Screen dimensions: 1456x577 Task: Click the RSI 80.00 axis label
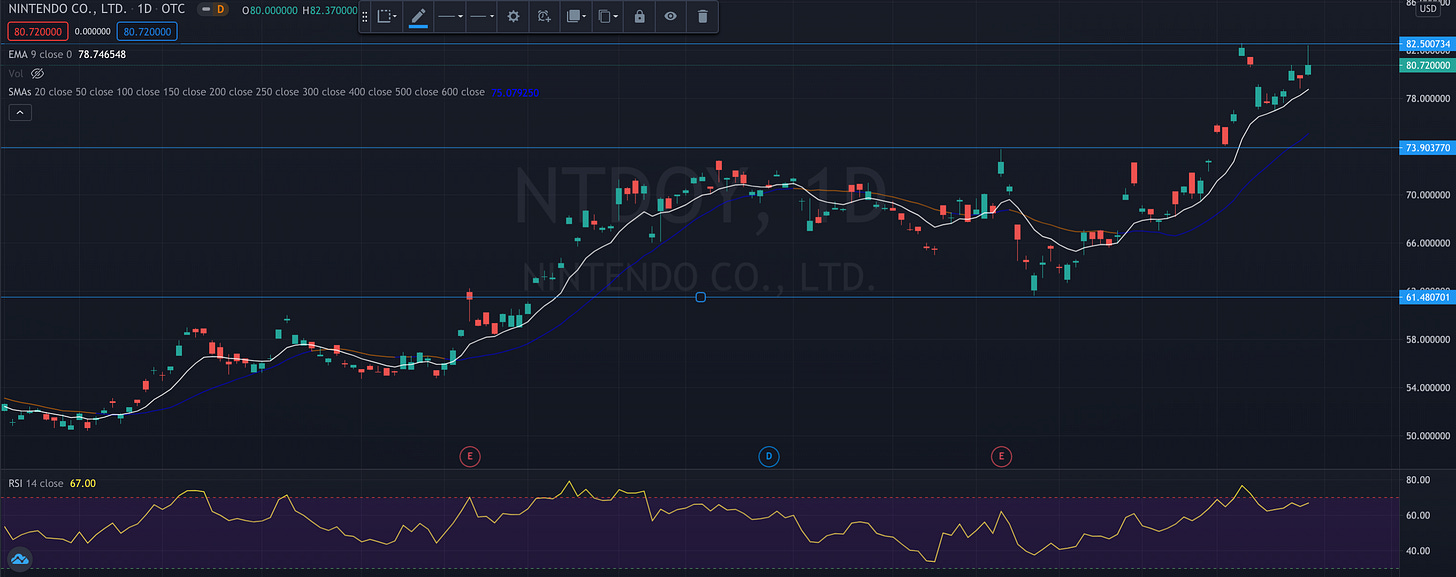tap(1420, 480)
